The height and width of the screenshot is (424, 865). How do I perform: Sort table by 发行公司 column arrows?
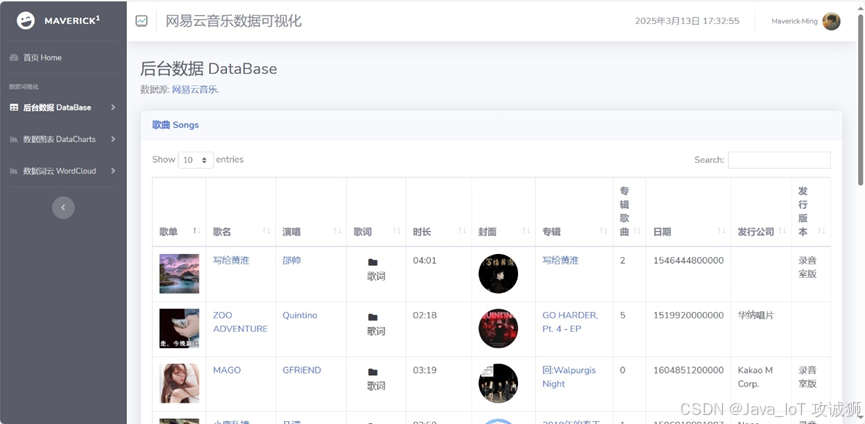(782, 231)
